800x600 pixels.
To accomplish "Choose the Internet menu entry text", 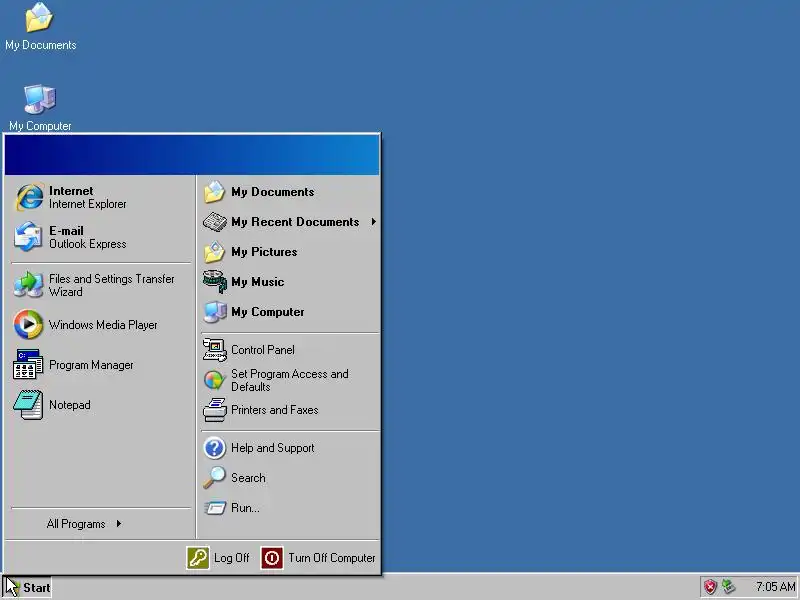I will pos(71,191).
